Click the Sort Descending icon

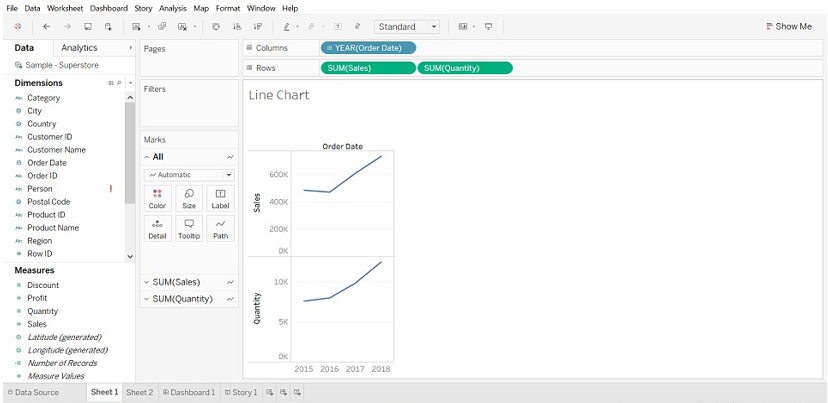(x=258, y=26)
